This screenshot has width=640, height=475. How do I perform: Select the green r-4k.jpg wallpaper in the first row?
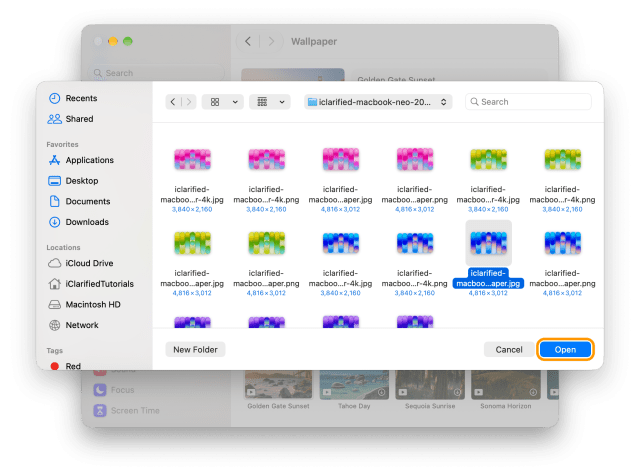pyautogui.click(x=489, y=159)
